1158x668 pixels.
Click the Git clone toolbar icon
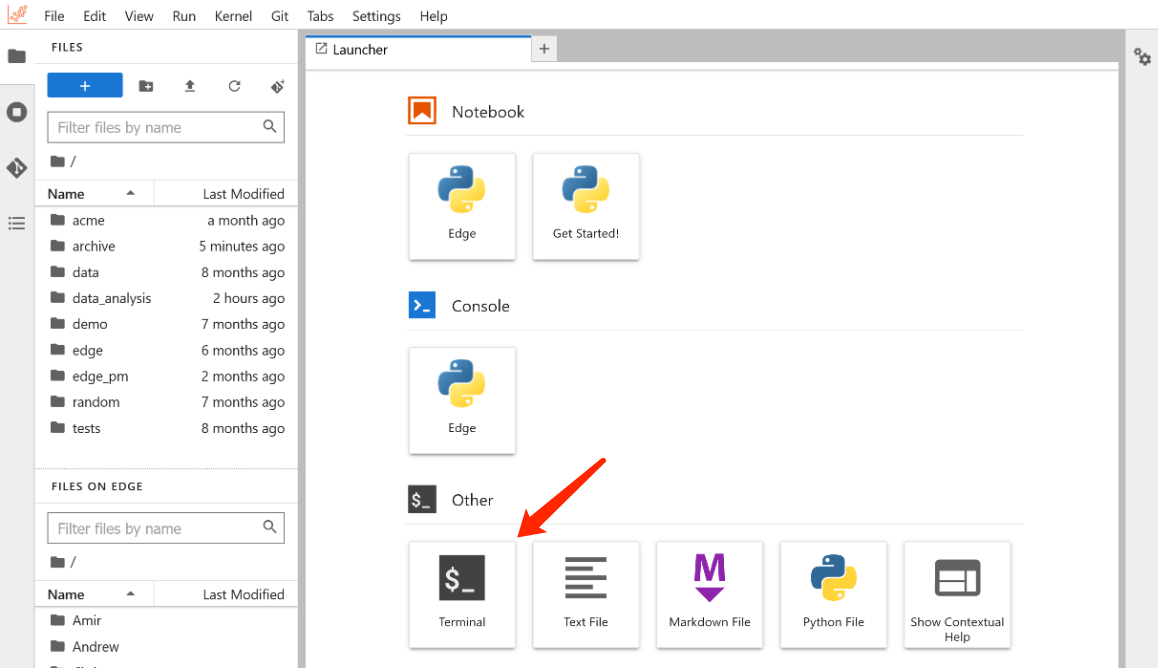[x=278, y=86]
